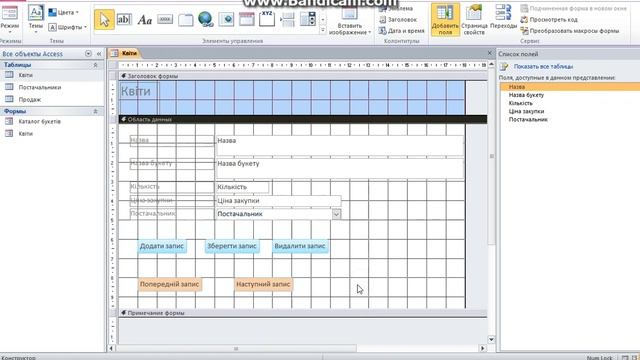Close the Квіти form design tab
This screenshot has height=360, width=640.
click(x=490, y=53)
